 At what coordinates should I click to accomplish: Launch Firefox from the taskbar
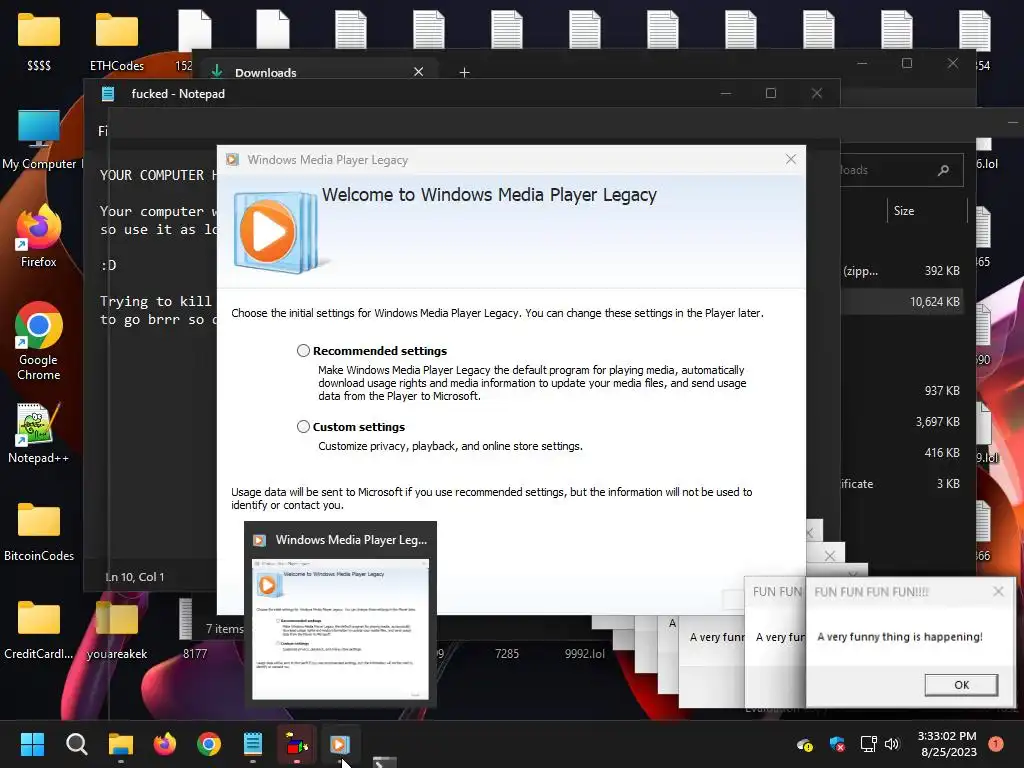click(x=165, y=744)
